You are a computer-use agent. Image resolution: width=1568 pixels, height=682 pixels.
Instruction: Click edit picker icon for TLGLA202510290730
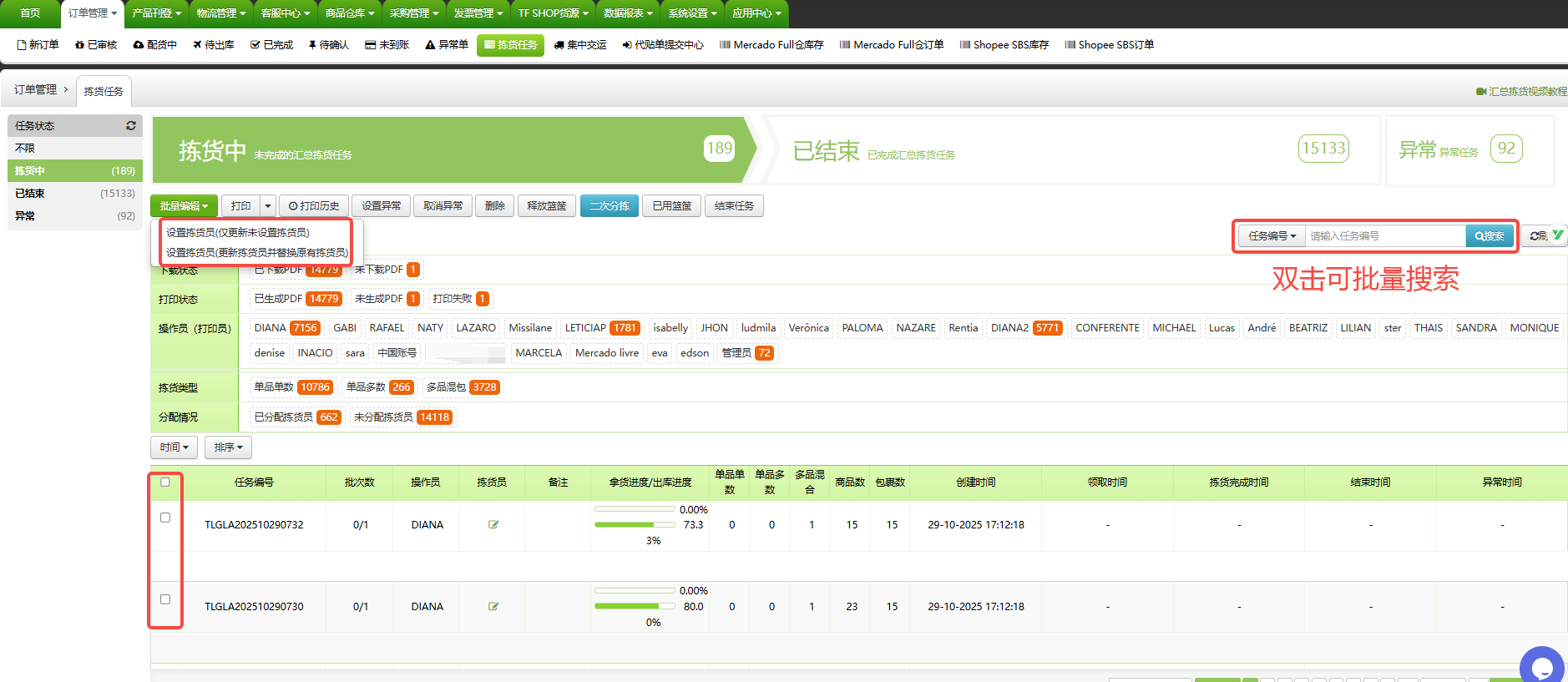pos(493,607)
